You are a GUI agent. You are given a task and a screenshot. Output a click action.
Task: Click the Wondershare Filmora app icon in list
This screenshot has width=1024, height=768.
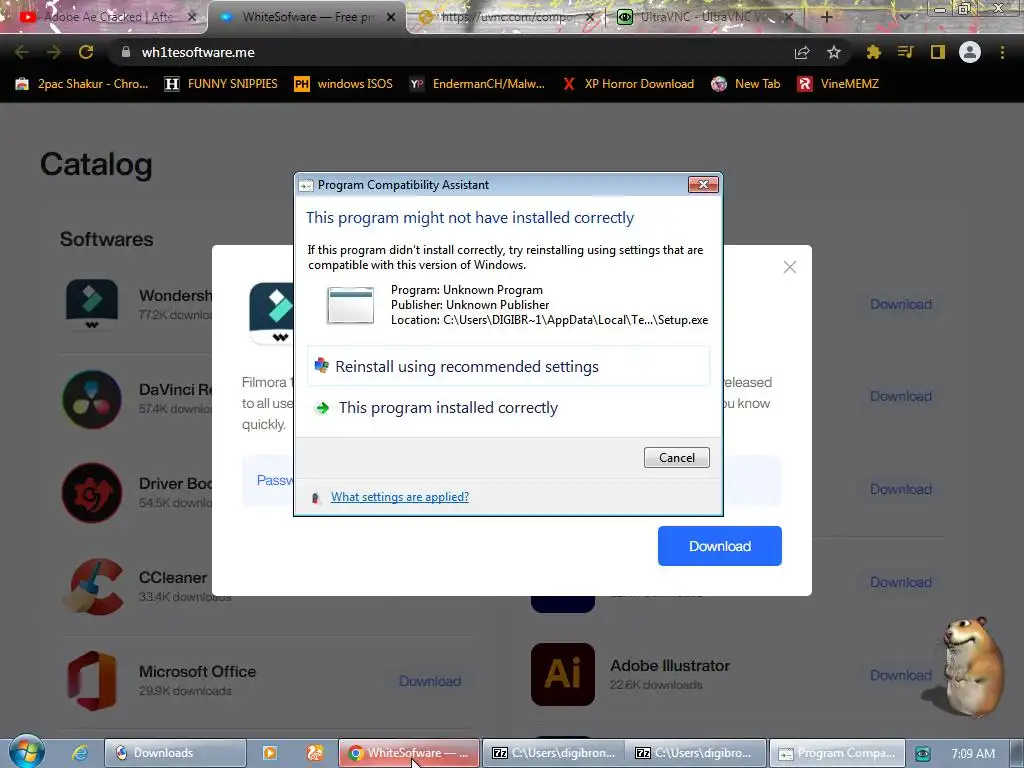[x=92, y=304]
